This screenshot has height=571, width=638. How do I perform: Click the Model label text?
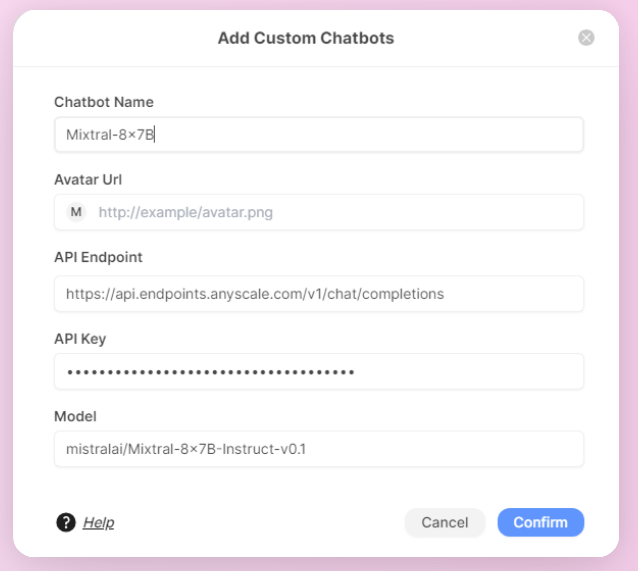point(75,416)
